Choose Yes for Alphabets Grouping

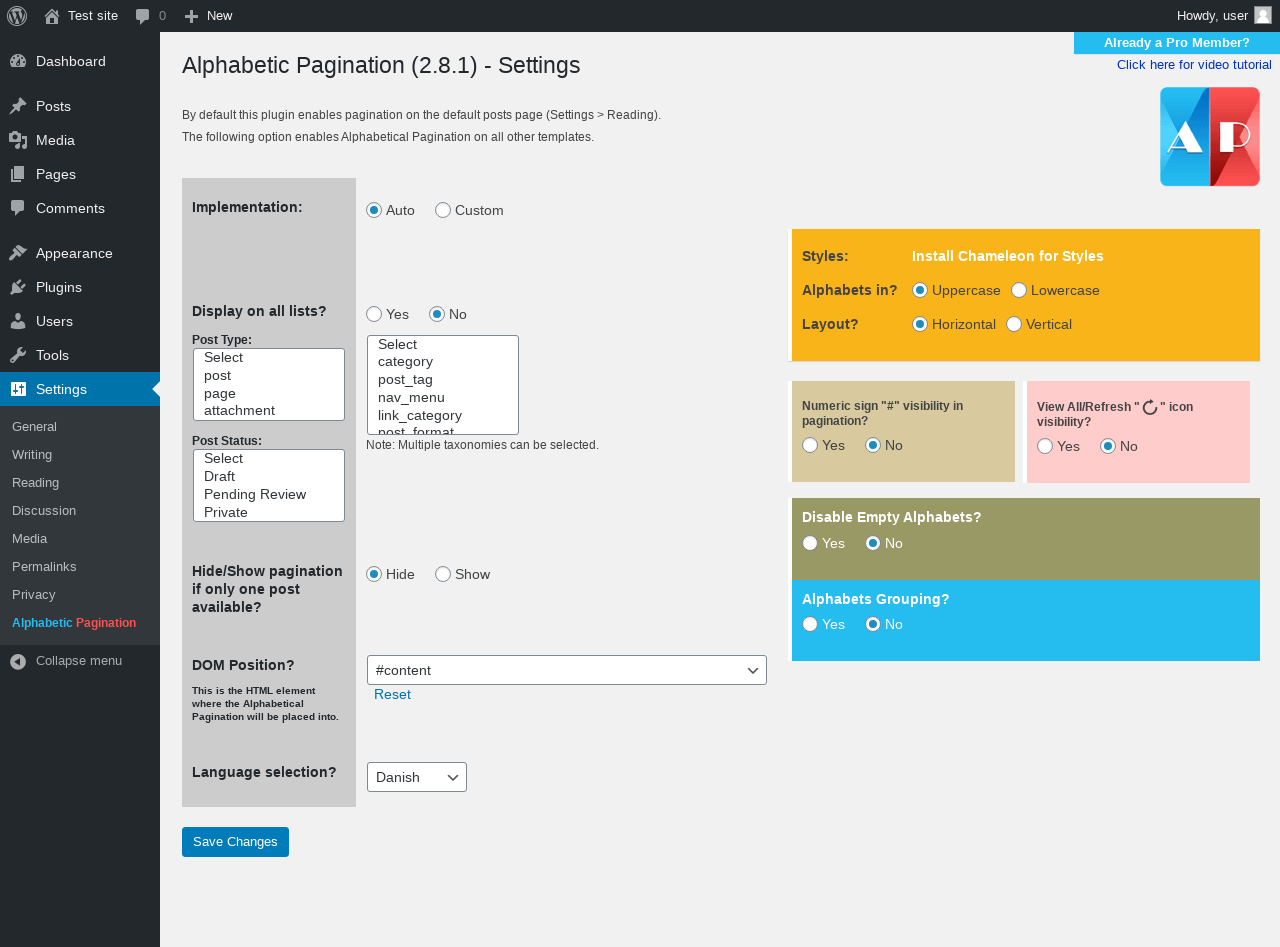point(810,624)
